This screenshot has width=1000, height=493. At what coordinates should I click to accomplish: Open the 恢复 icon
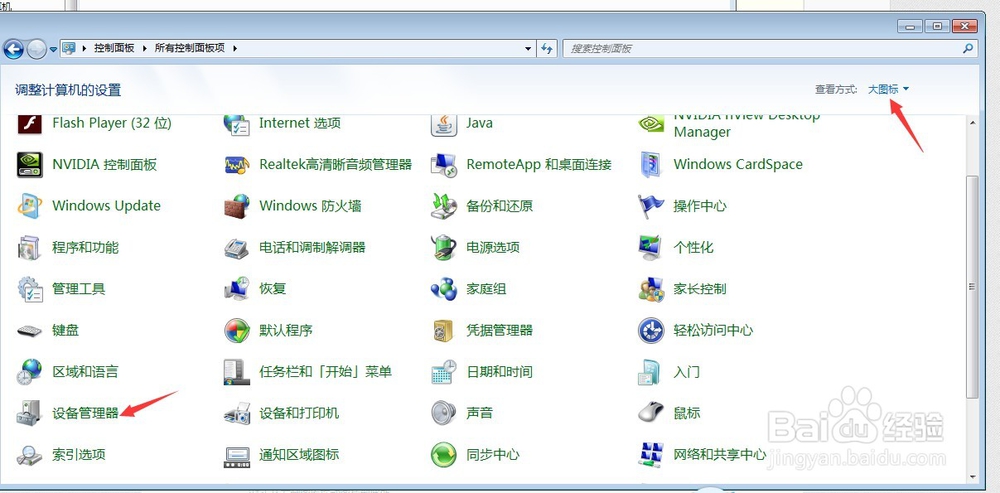click(237, 289)
